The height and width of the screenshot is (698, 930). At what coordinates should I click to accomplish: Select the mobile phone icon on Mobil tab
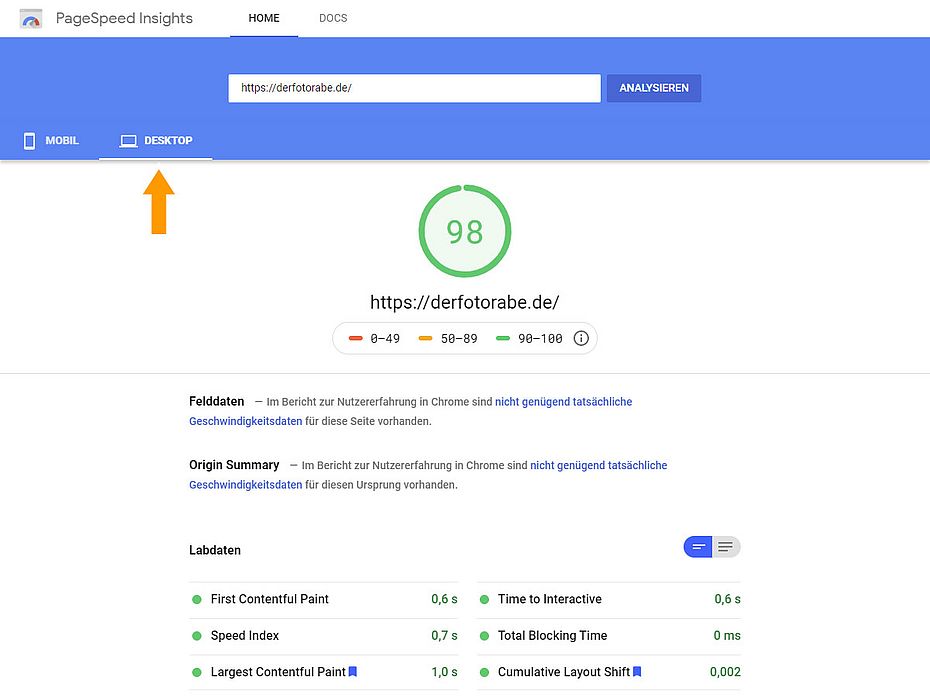pos(28,140)
